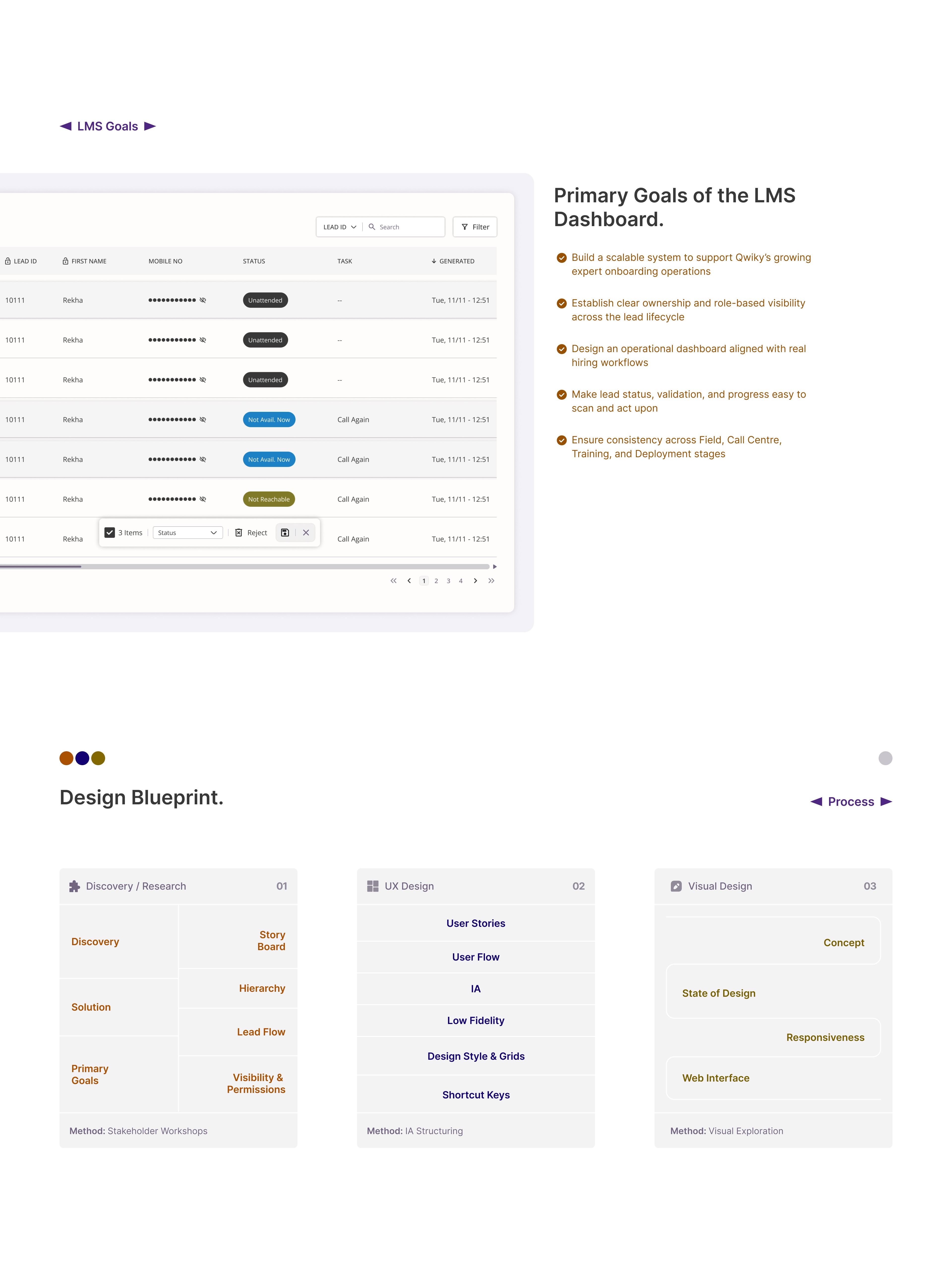Jump to last page with double chevron

click(491, 581)
